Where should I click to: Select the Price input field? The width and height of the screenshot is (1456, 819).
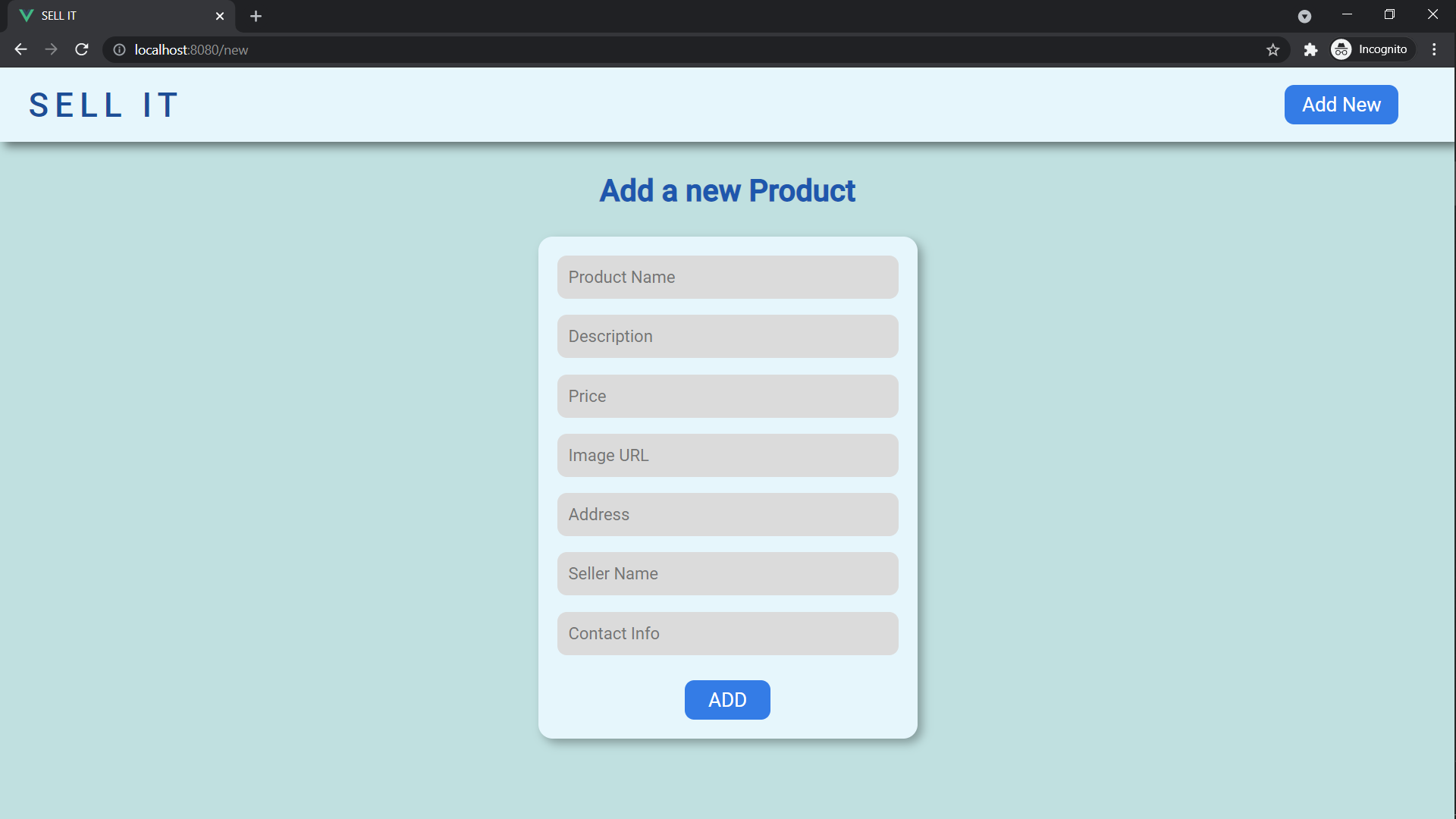(727, 396)
